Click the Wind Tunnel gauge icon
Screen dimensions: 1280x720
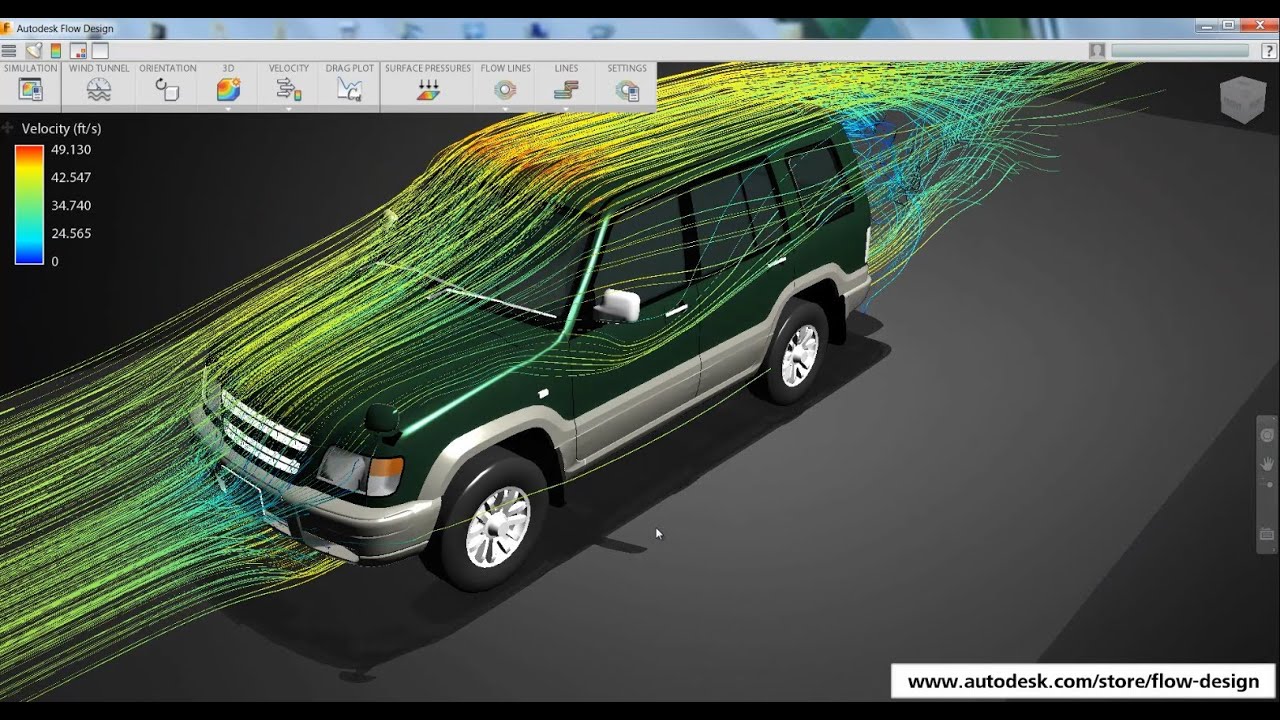point(99,90)
